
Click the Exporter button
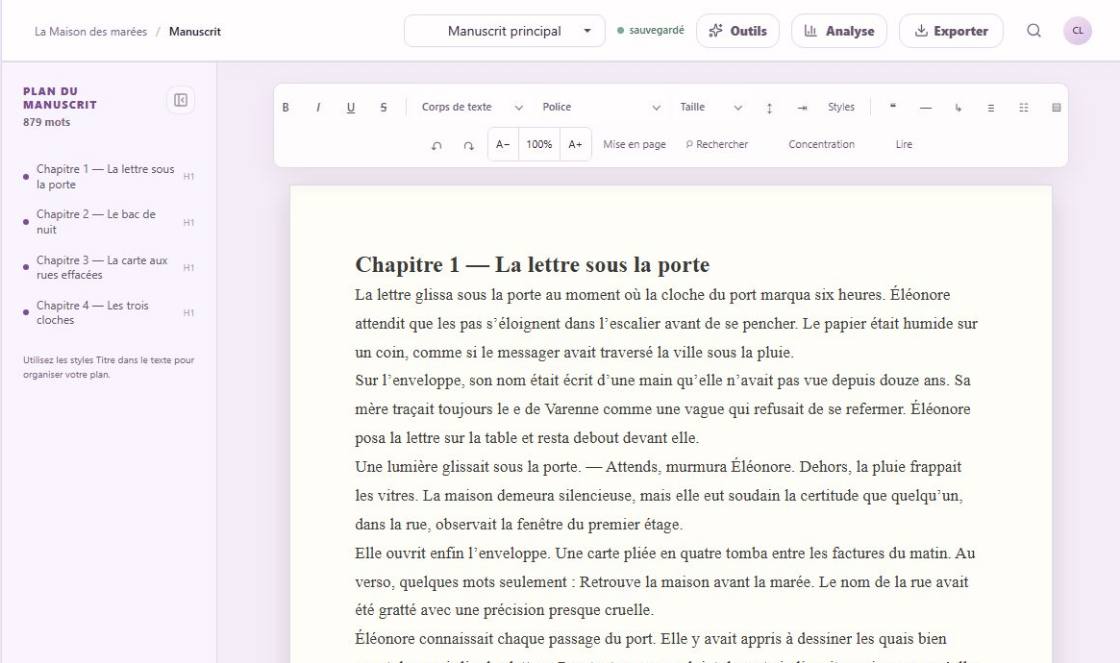[x=951, y=31]
